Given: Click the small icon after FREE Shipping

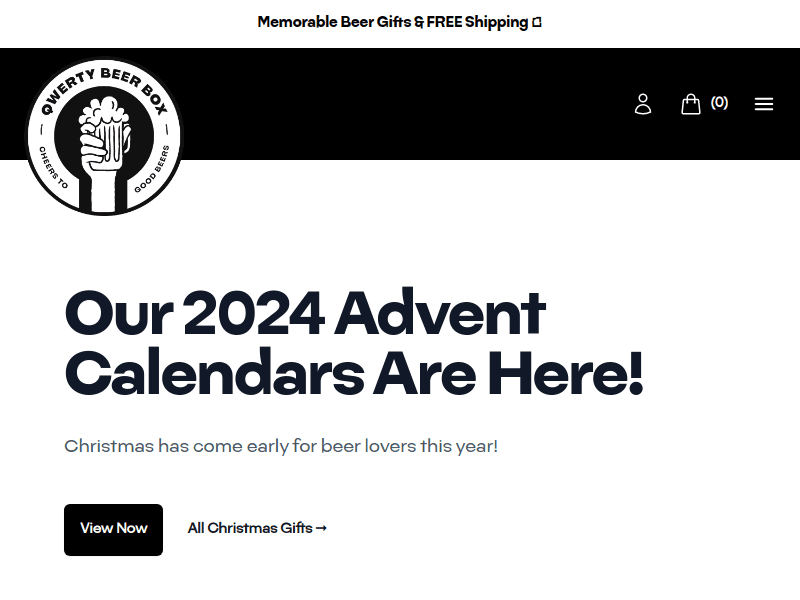Looking at the screenshot, I should pos(537,22).
